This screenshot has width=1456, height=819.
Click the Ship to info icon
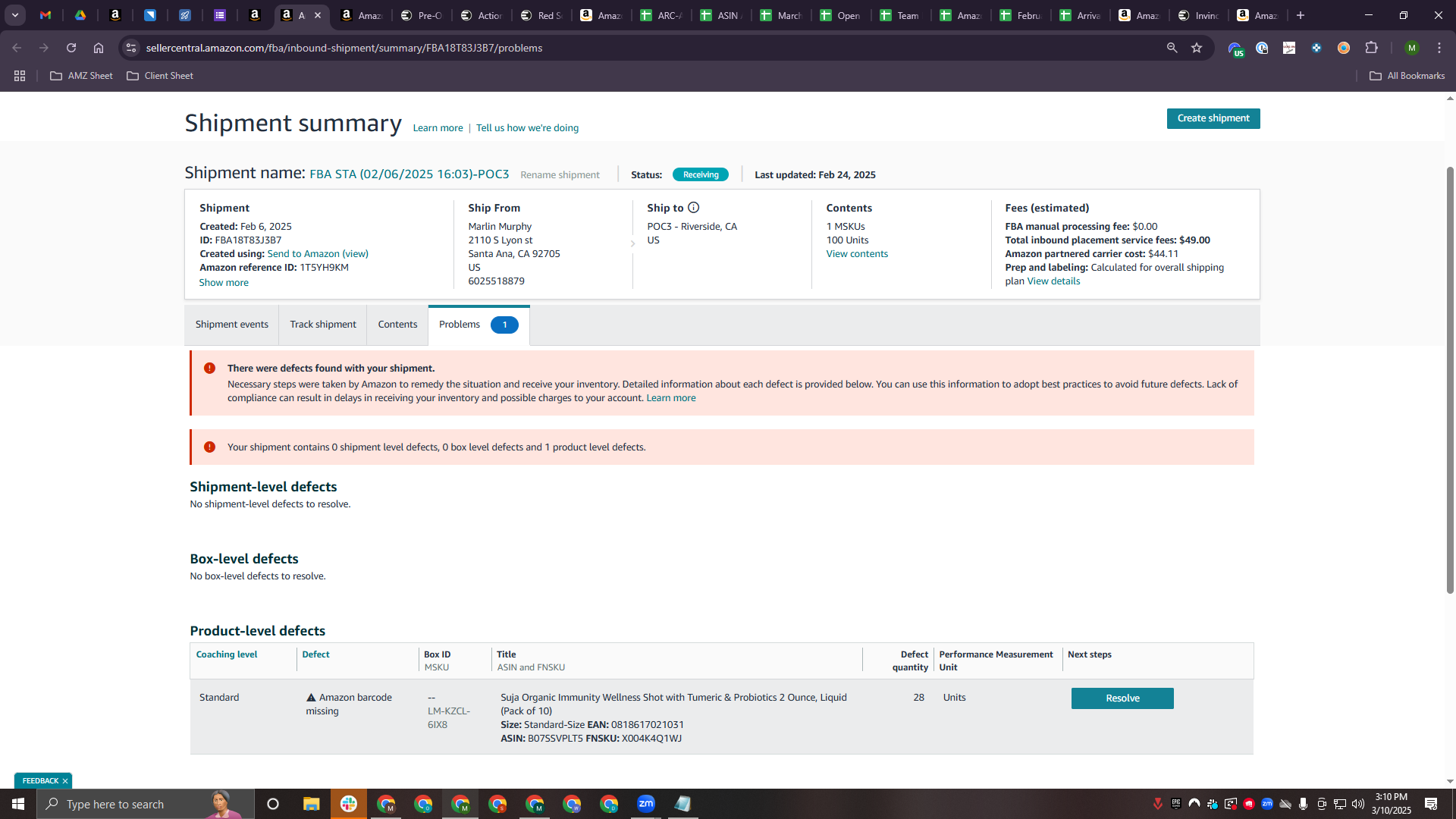point(693,208)
